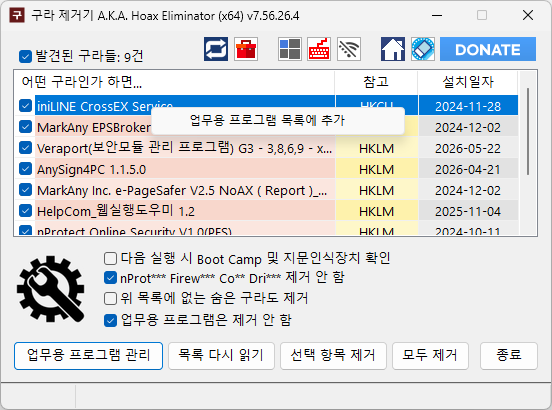The width and height of the screenshot is (552, 410).
Task: Sort by 어떤 구라인가 하면... column header
Action: [174, 82]
